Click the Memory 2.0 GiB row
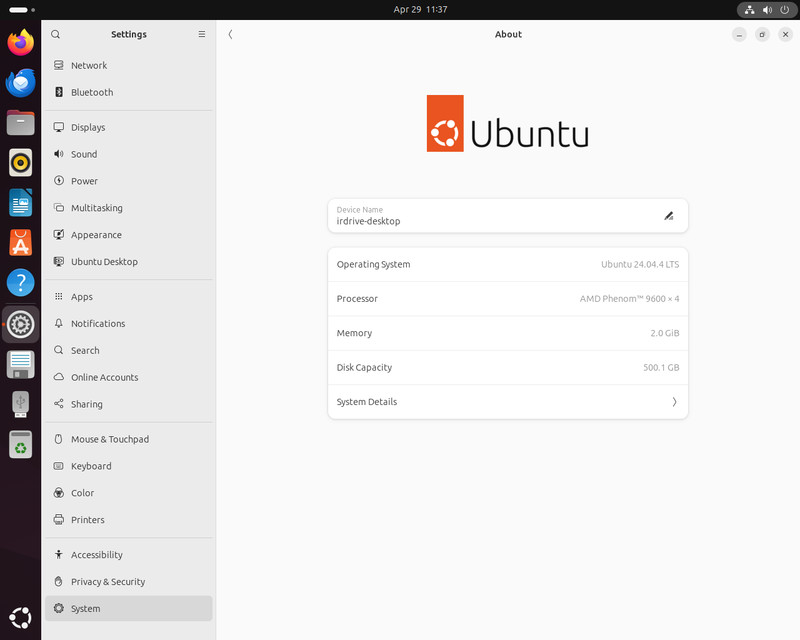 [508, 333]
